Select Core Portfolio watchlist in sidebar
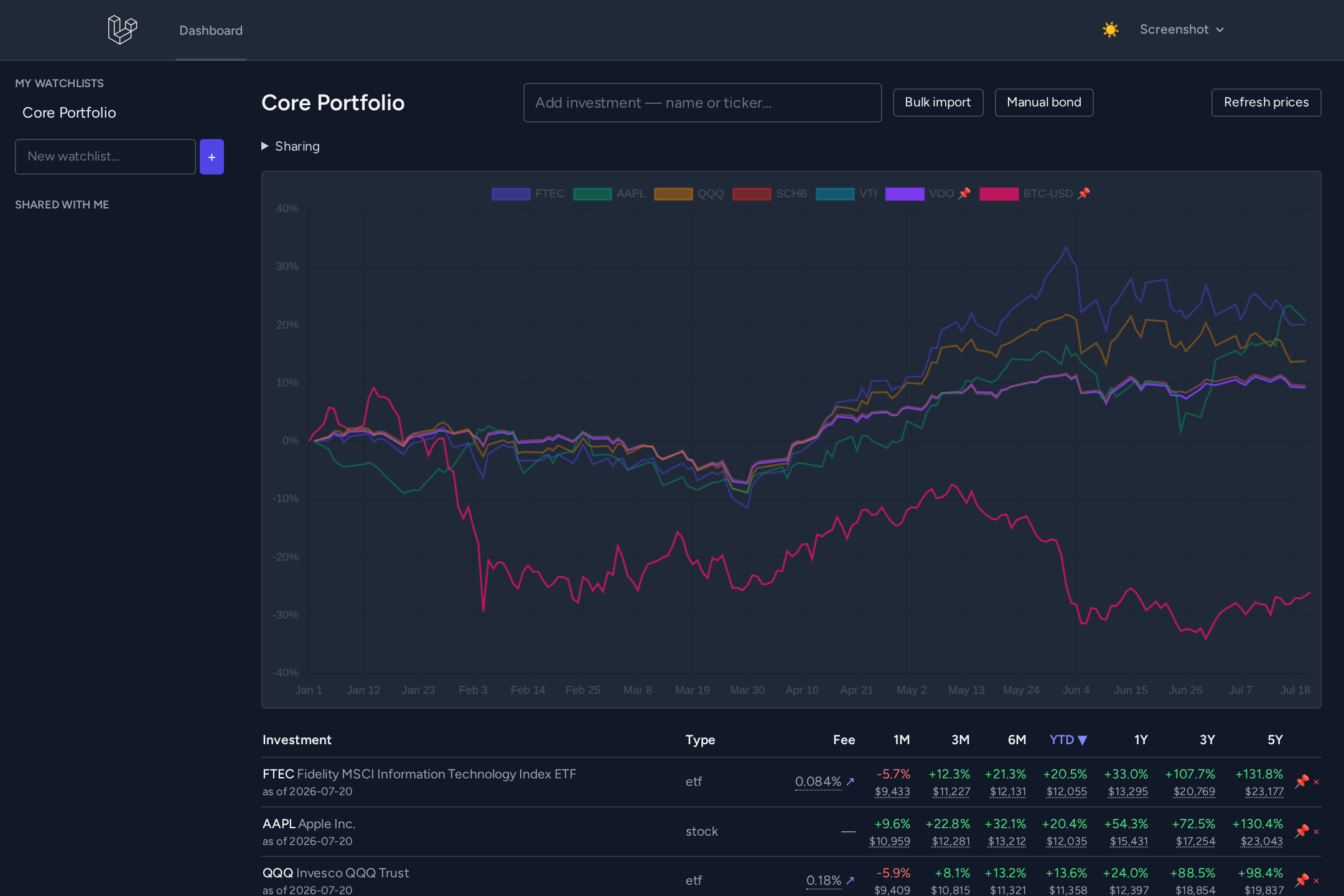This screenshot has height=896, width=1344. click(x=69, y=113)
